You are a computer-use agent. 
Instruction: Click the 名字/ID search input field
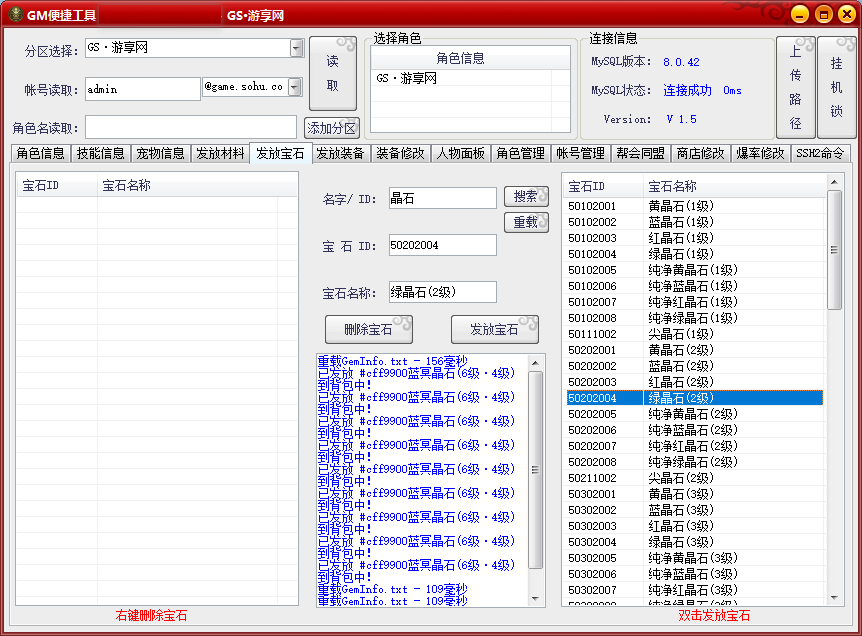click(442, 198)
